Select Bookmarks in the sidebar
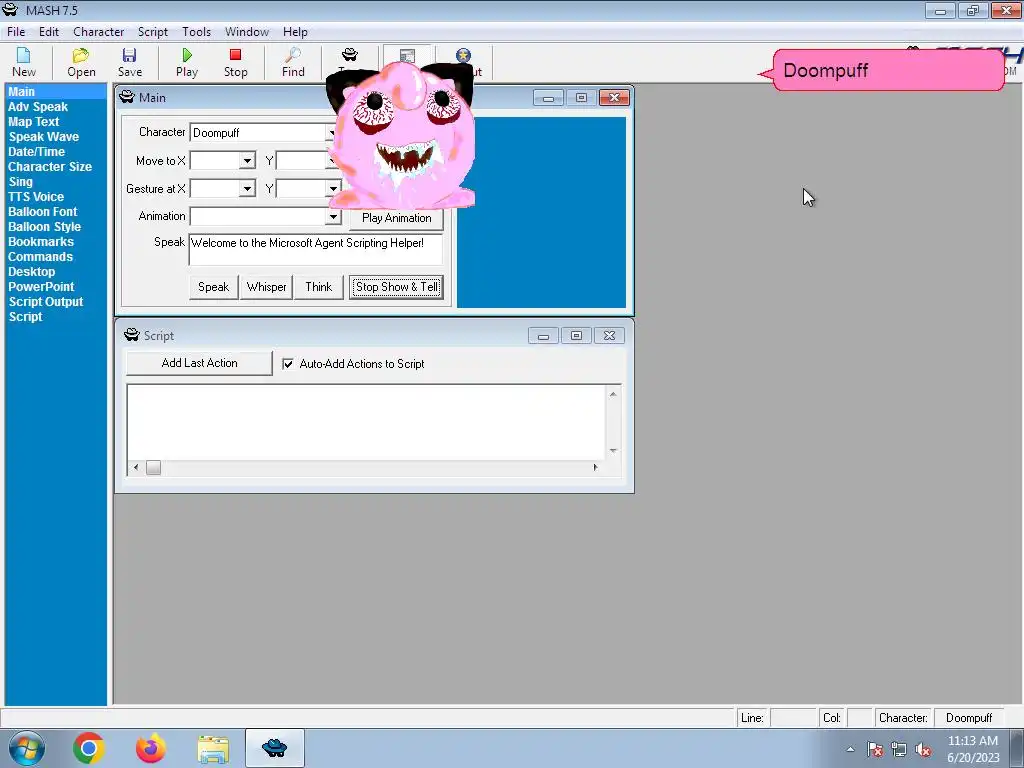Screen dimensions: 1024x768 (41, 242)
